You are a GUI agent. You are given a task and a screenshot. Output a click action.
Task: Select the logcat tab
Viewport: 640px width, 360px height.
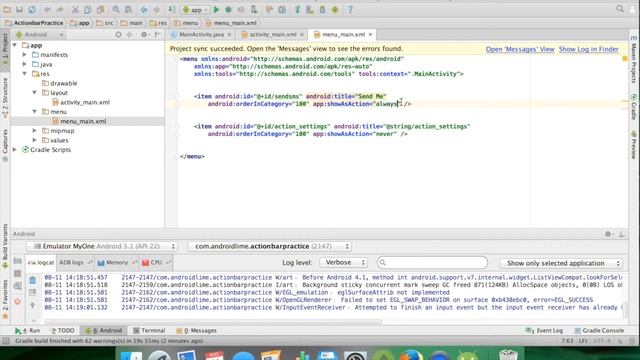coord(41,263)
